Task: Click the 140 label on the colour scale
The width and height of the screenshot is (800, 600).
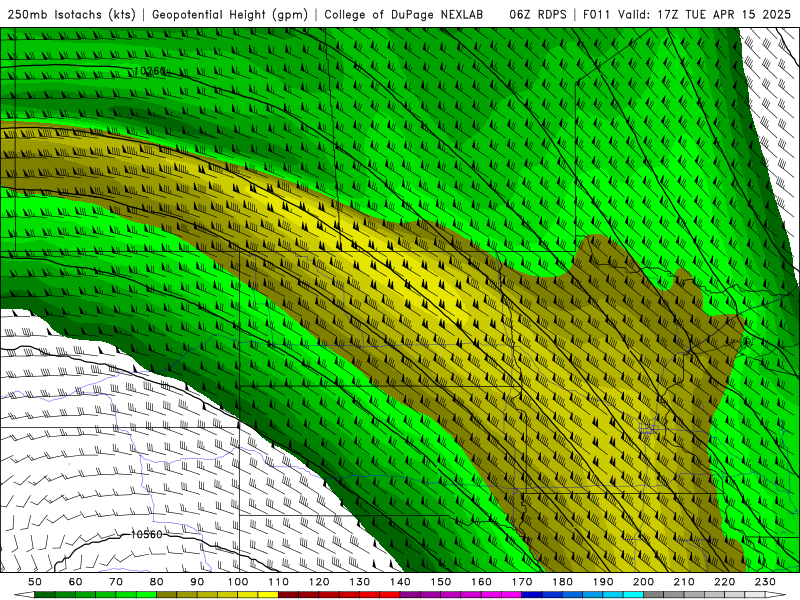Action: pos(400,582)
